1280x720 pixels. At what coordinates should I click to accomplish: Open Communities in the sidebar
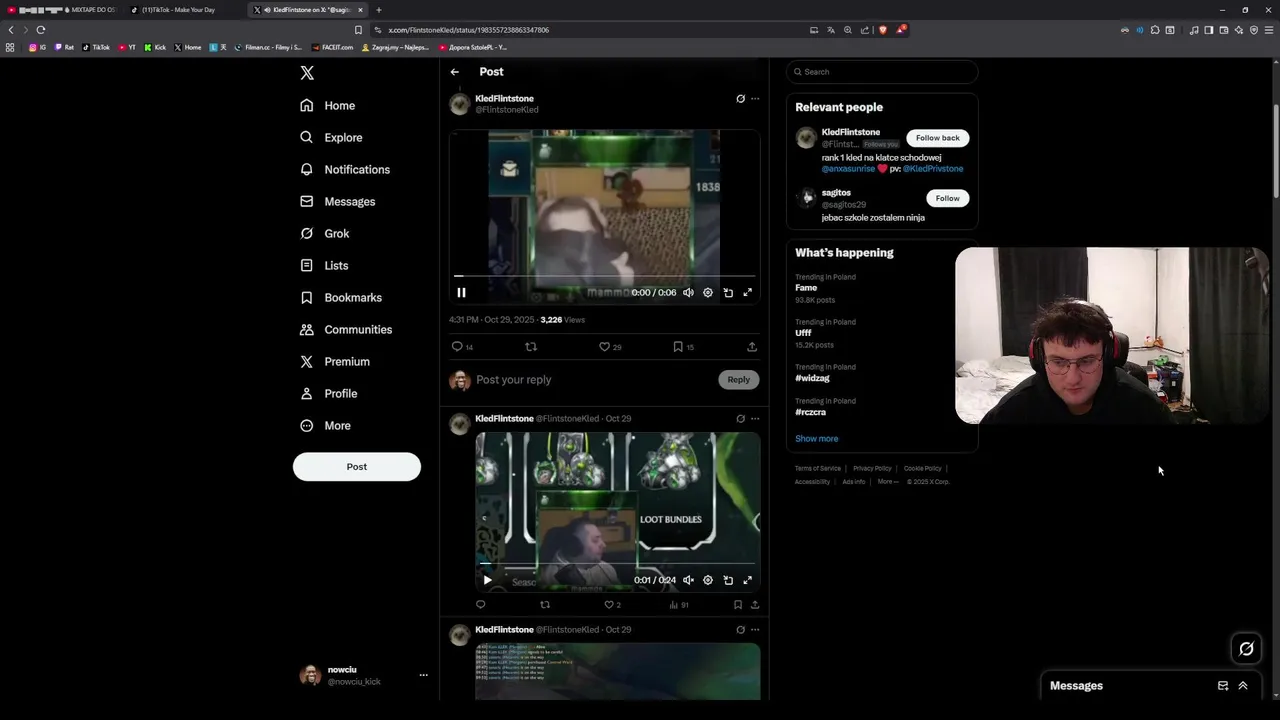[x=346, y=329]
